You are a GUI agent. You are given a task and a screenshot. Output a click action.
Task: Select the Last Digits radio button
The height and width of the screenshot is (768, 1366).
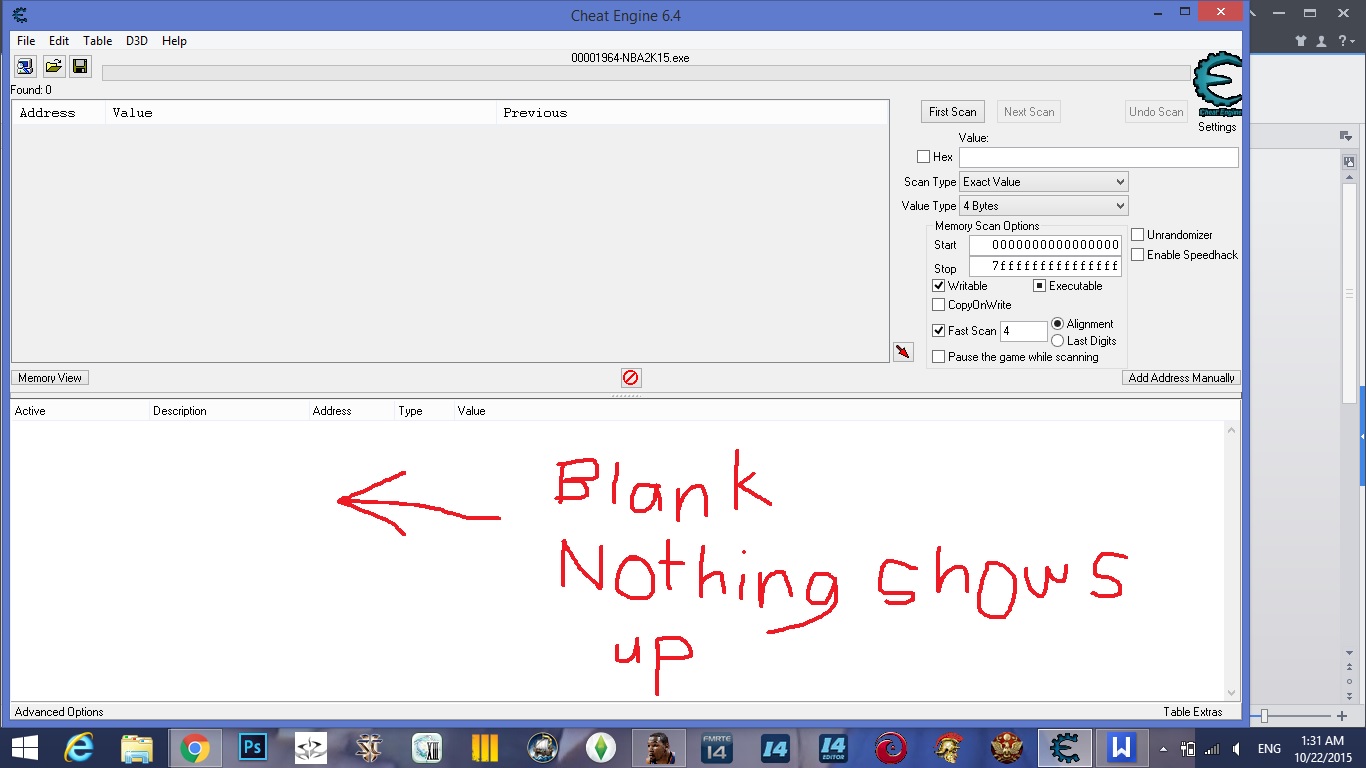pyautogui.click(x=1058, y=341)
